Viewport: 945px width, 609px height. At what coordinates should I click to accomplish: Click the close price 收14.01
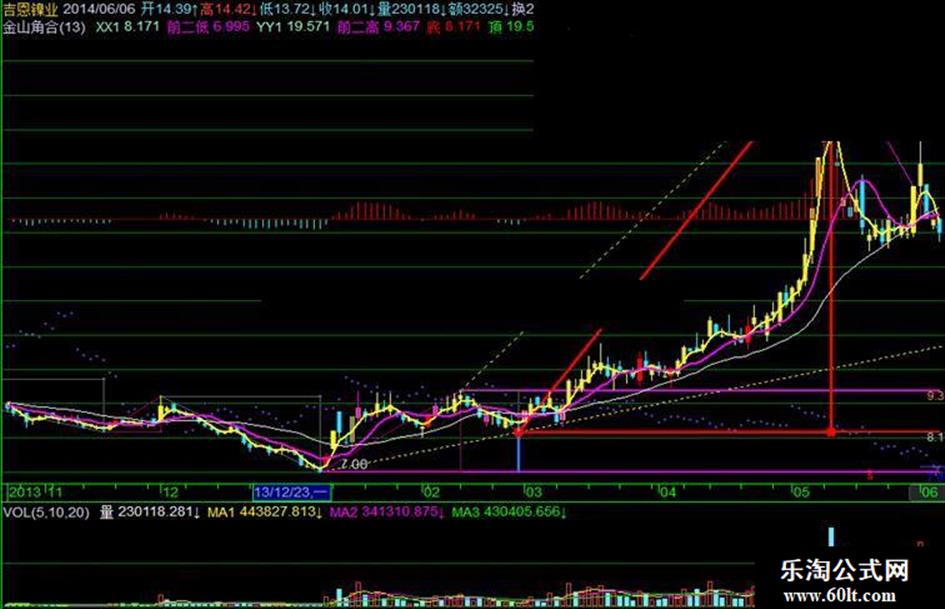(x=345, y=9)
